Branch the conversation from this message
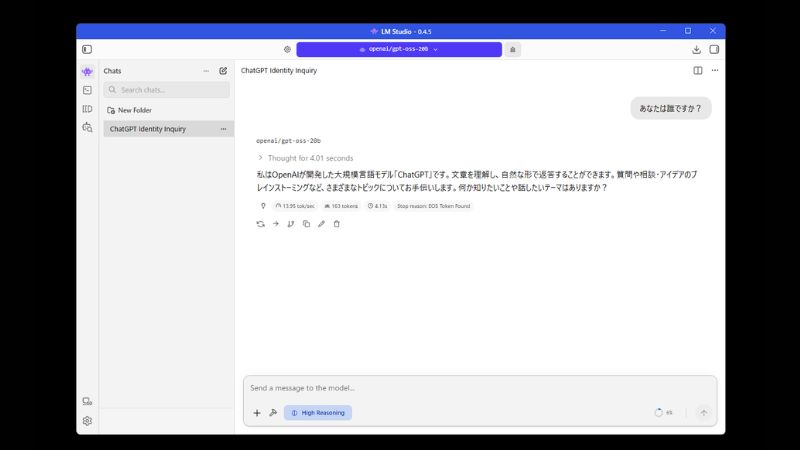Screen dimensions: 800x450 (x=291, y=224)
